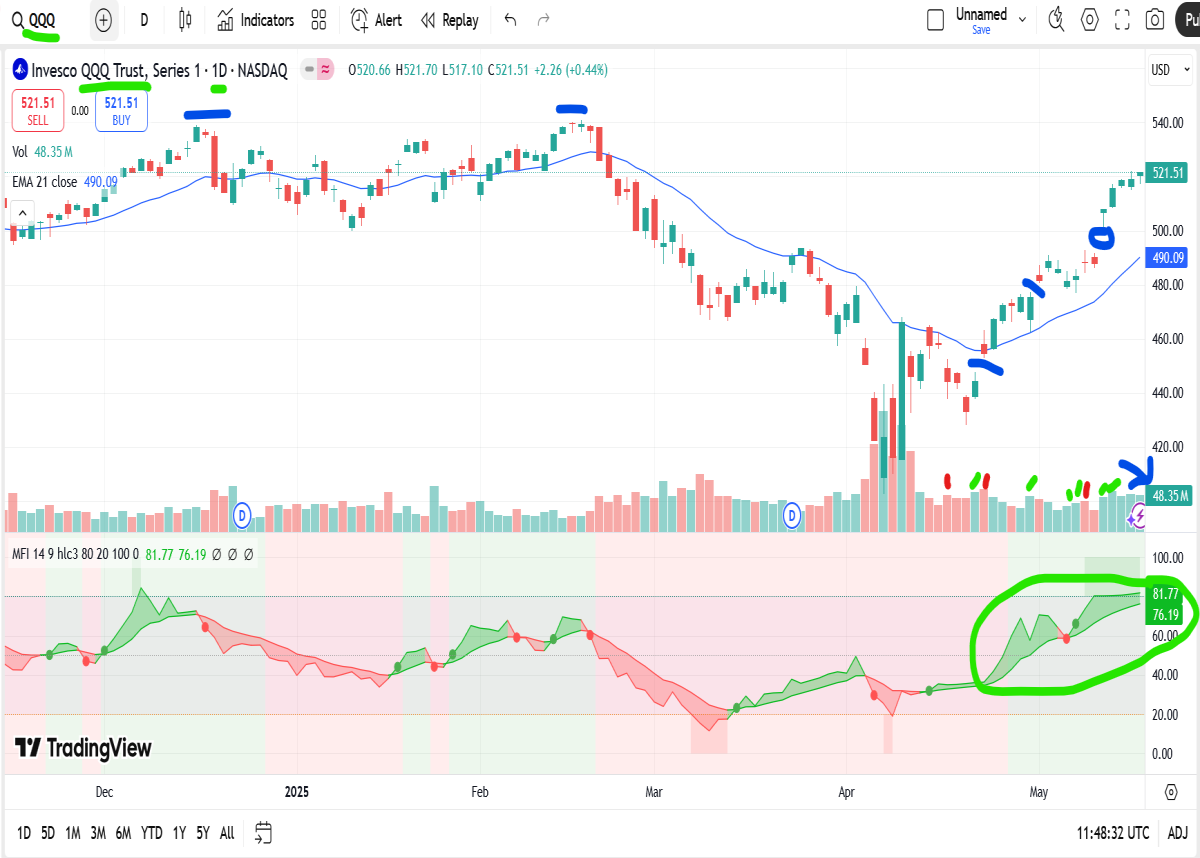Click the 81.77 MFI value label
The image size is (1200, 858).
tap(1167, 594)
